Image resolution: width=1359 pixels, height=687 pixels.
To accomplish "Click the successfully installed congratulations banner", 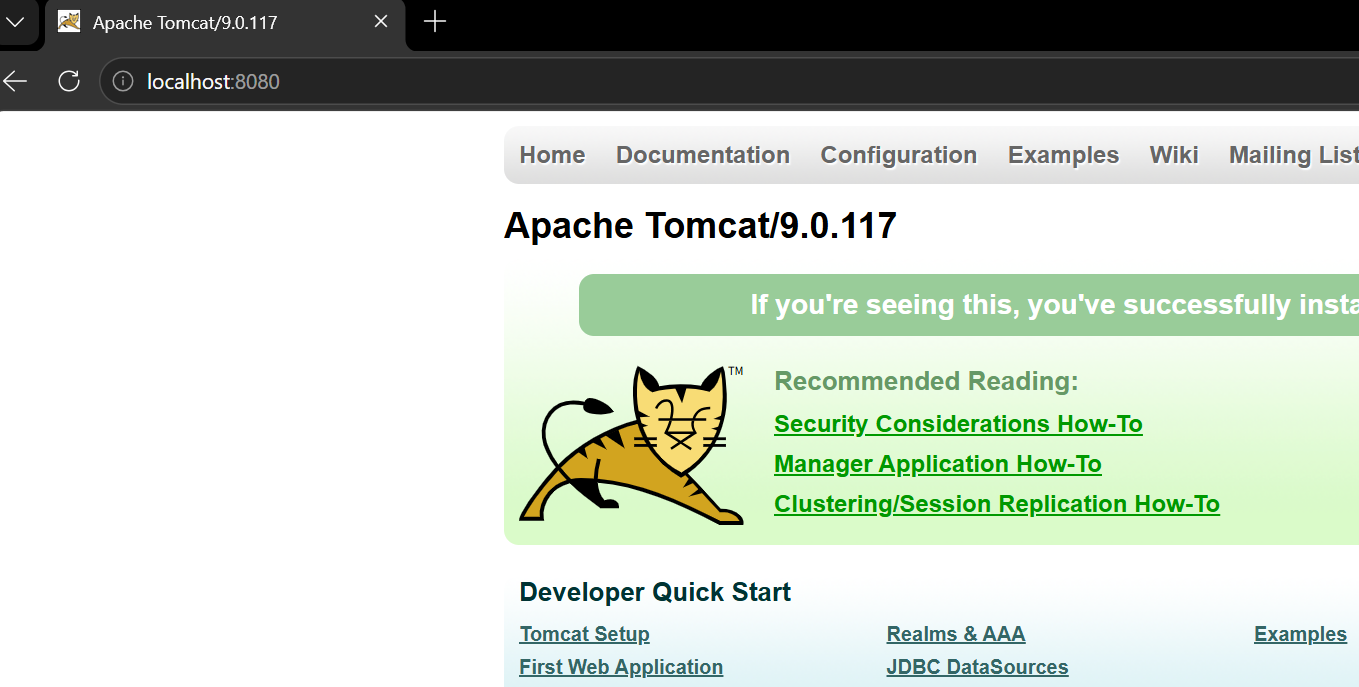I will [969, 305].
